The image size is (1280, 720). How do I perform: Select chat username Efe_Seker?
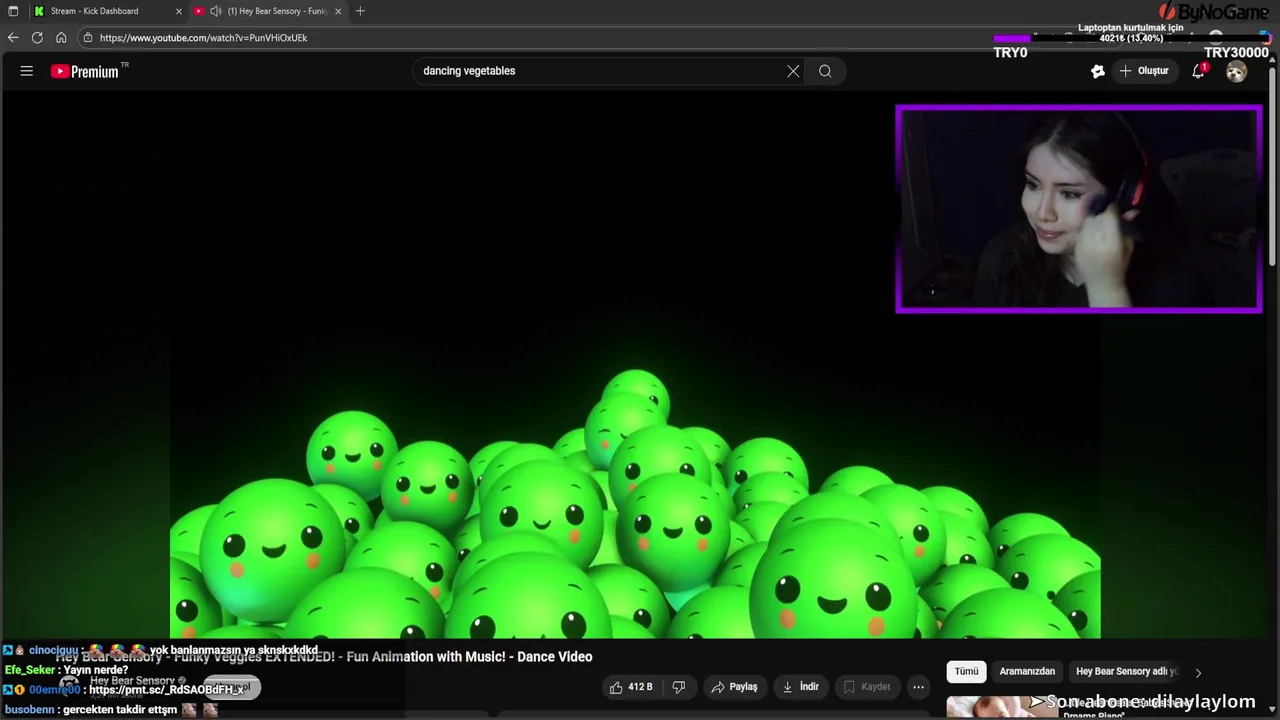(30, 670)
